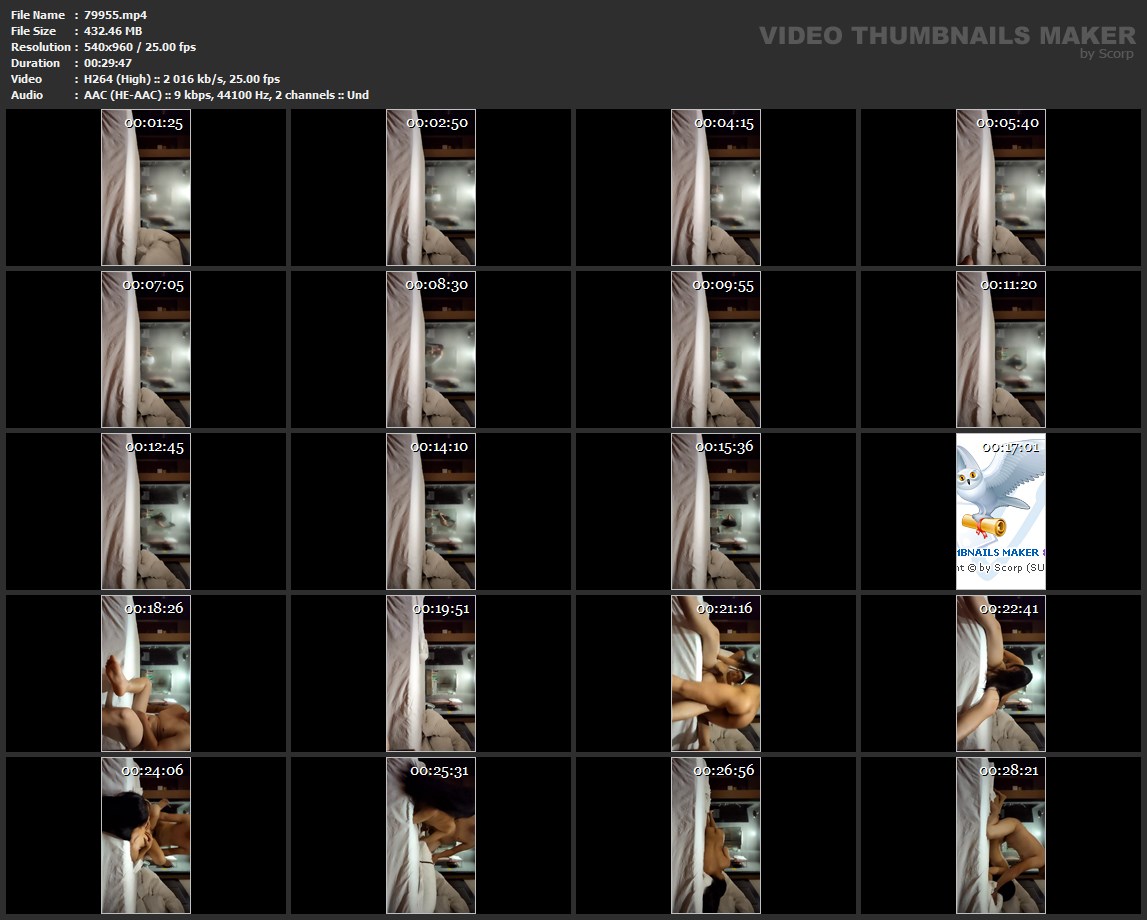The width and height of the screenshot is (1147, 920).
Task: Select the thumbnail at timestamp 00:19:51
Action: coord(431,673)
